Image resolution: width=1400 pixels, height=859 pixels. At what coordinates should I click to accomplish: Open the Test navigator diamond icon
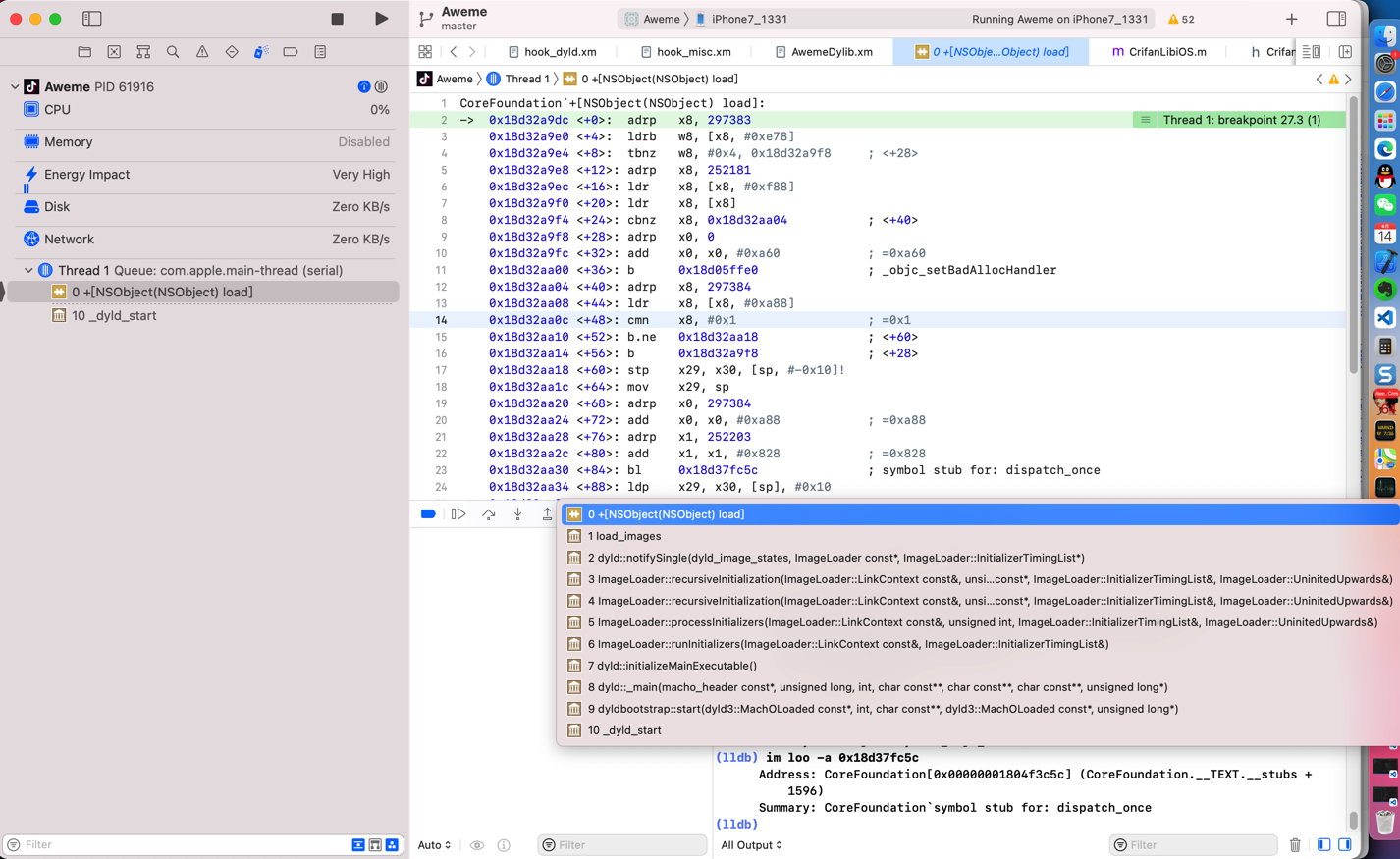point(232,52)
